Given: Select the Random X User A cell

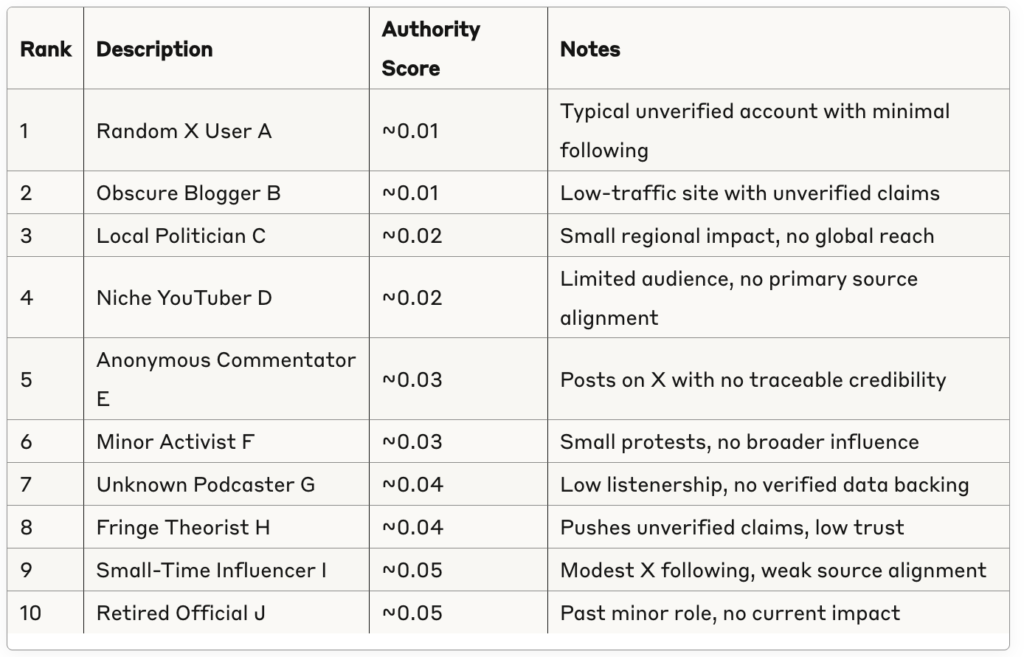Looking at the screenshot, I should [226, 131].
